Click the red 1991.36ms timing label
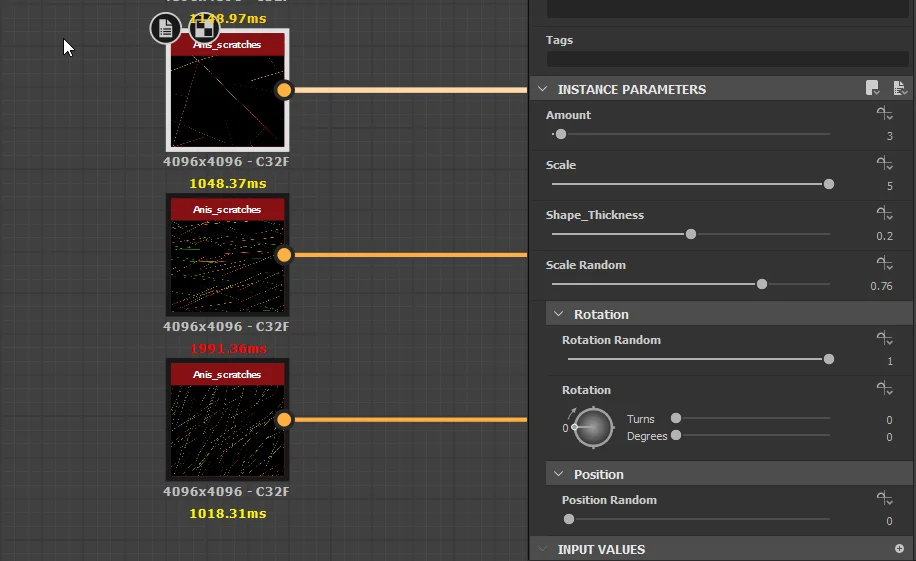916x561 pixels. 228,349
